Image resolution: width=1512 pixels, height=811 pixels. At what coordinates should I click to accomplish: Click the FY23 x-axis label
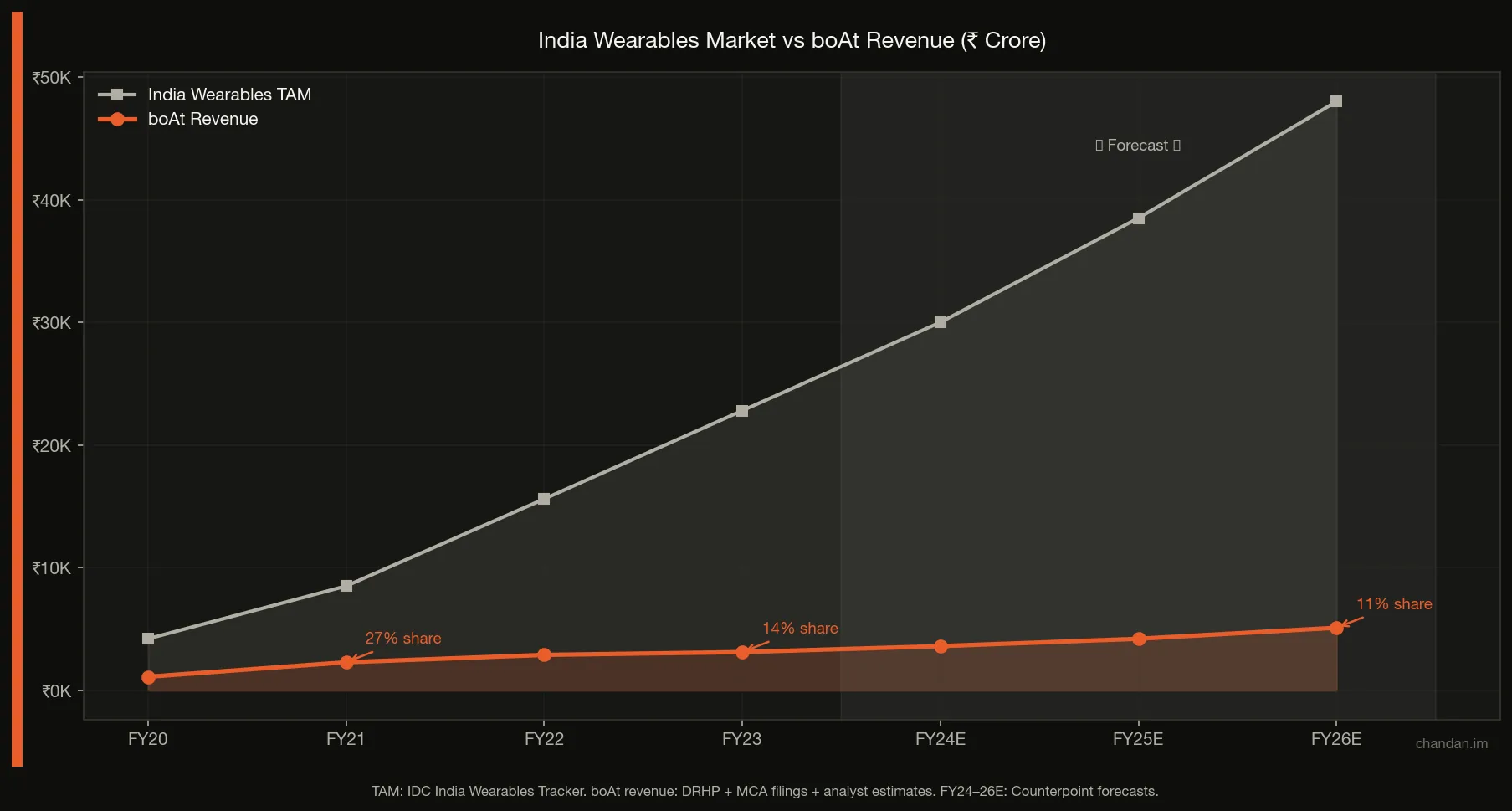[x=742, y=739]
